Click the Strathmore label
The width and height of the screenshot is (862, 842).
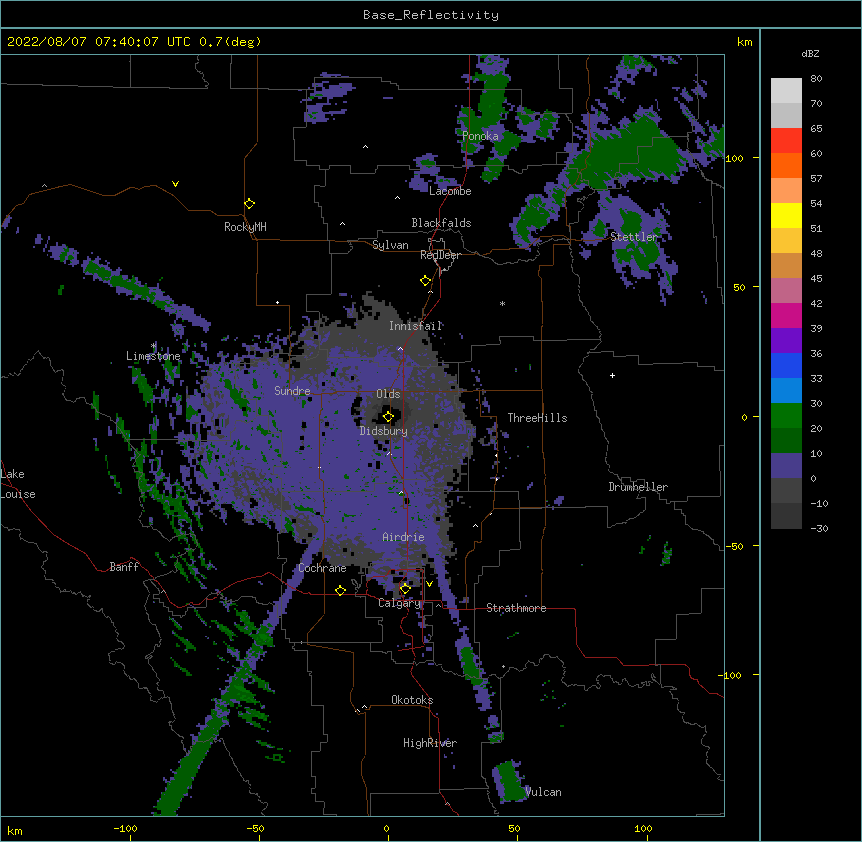click(516, 608)
